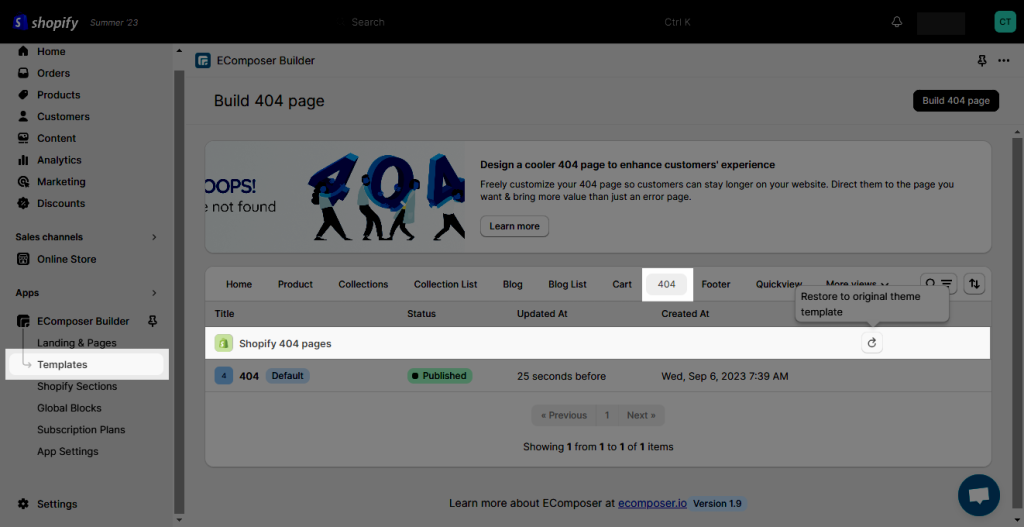1024x527 pixels.
Task: Open the live chat bubble
Action: tap(979, 496)
